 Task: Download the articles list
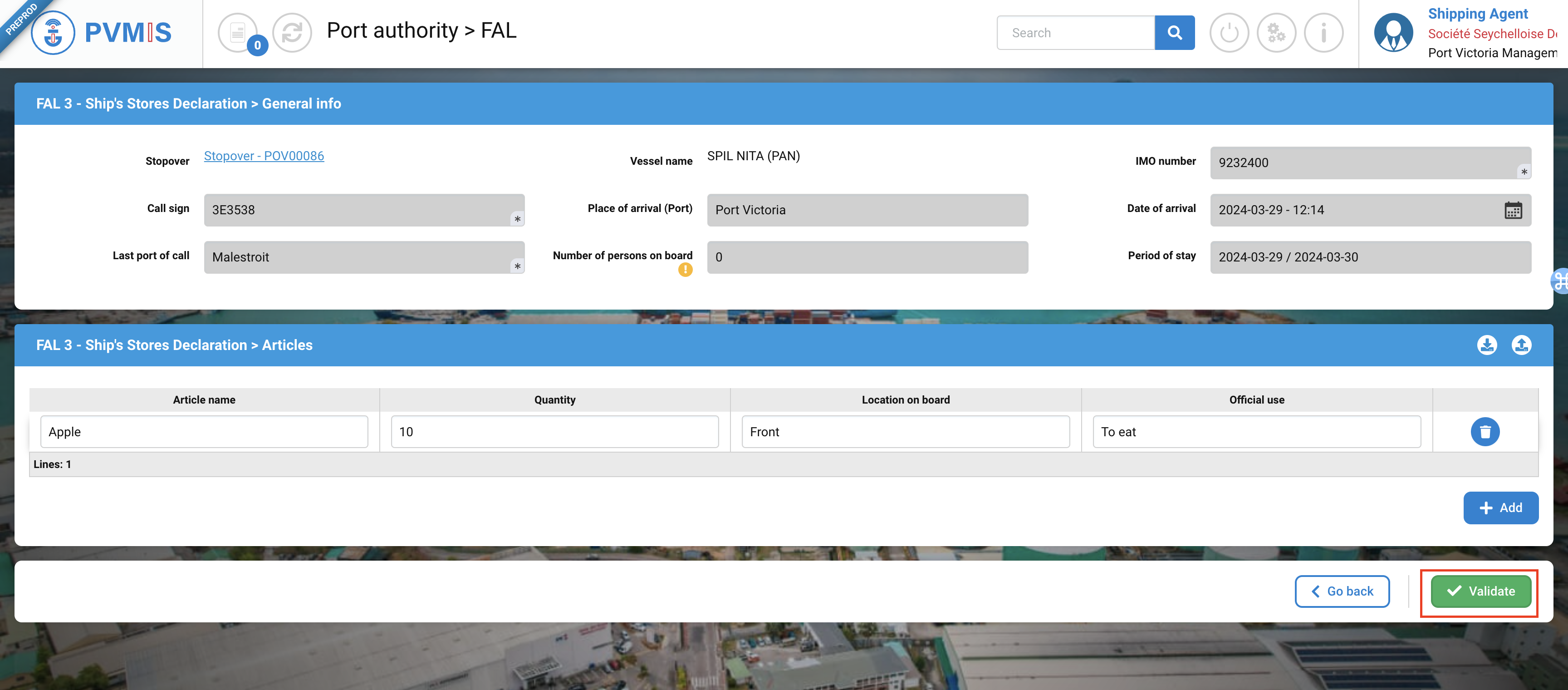(1486, 345)
